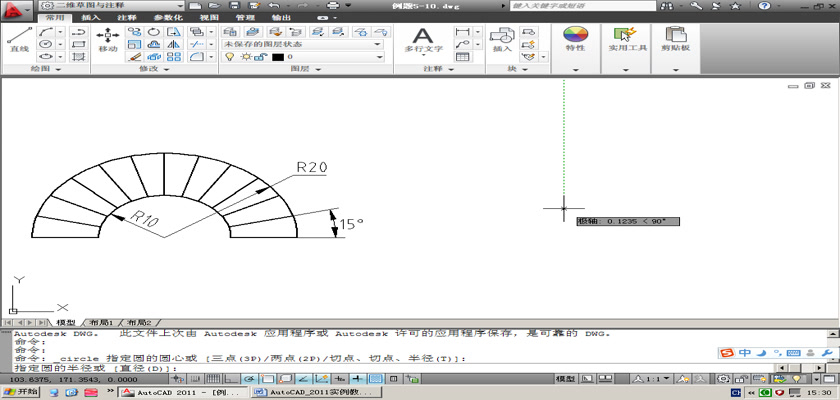Select the Fillet tool in Modify panel
The image size is (840, 400).
click(x=197, y=56)
